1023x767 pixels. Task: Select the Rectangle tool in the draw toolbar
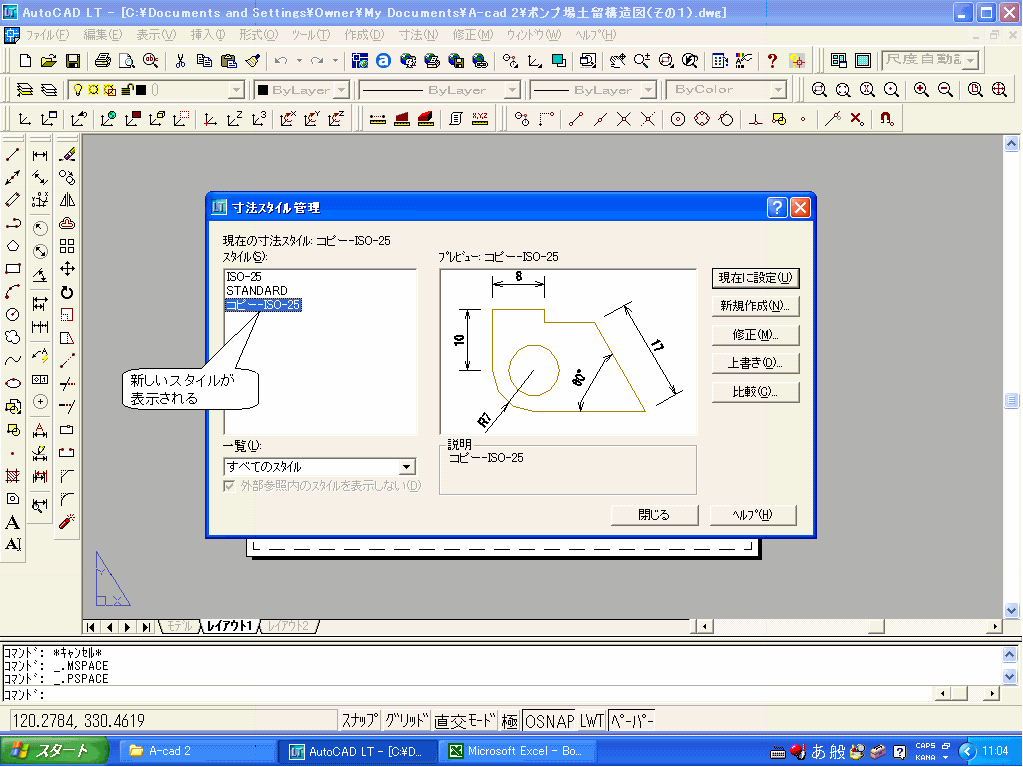tap(12, 269)
